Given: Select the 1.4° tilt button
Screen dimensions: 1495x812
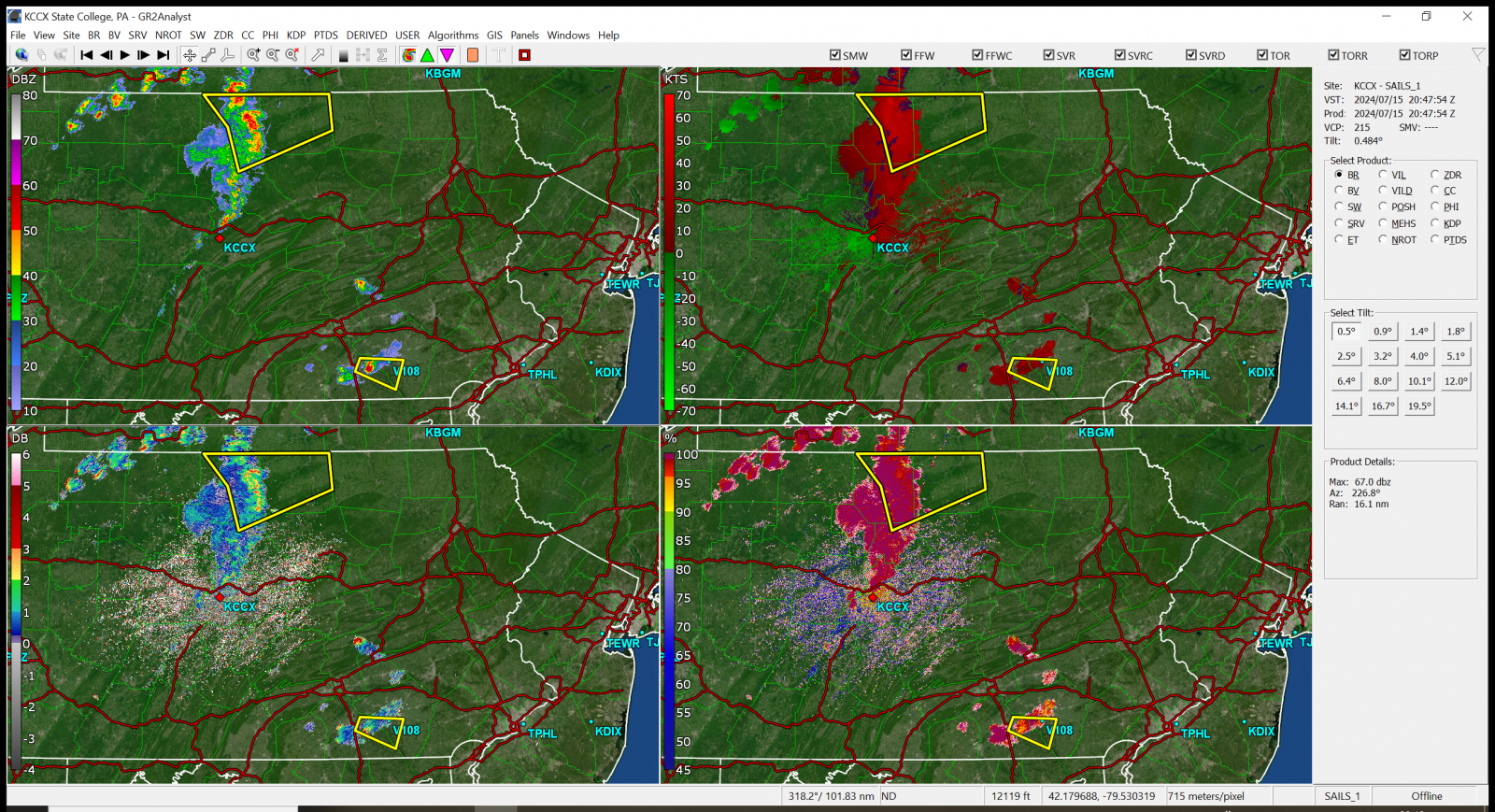Looking at the screenshot, I should (x=1419, y=331).
